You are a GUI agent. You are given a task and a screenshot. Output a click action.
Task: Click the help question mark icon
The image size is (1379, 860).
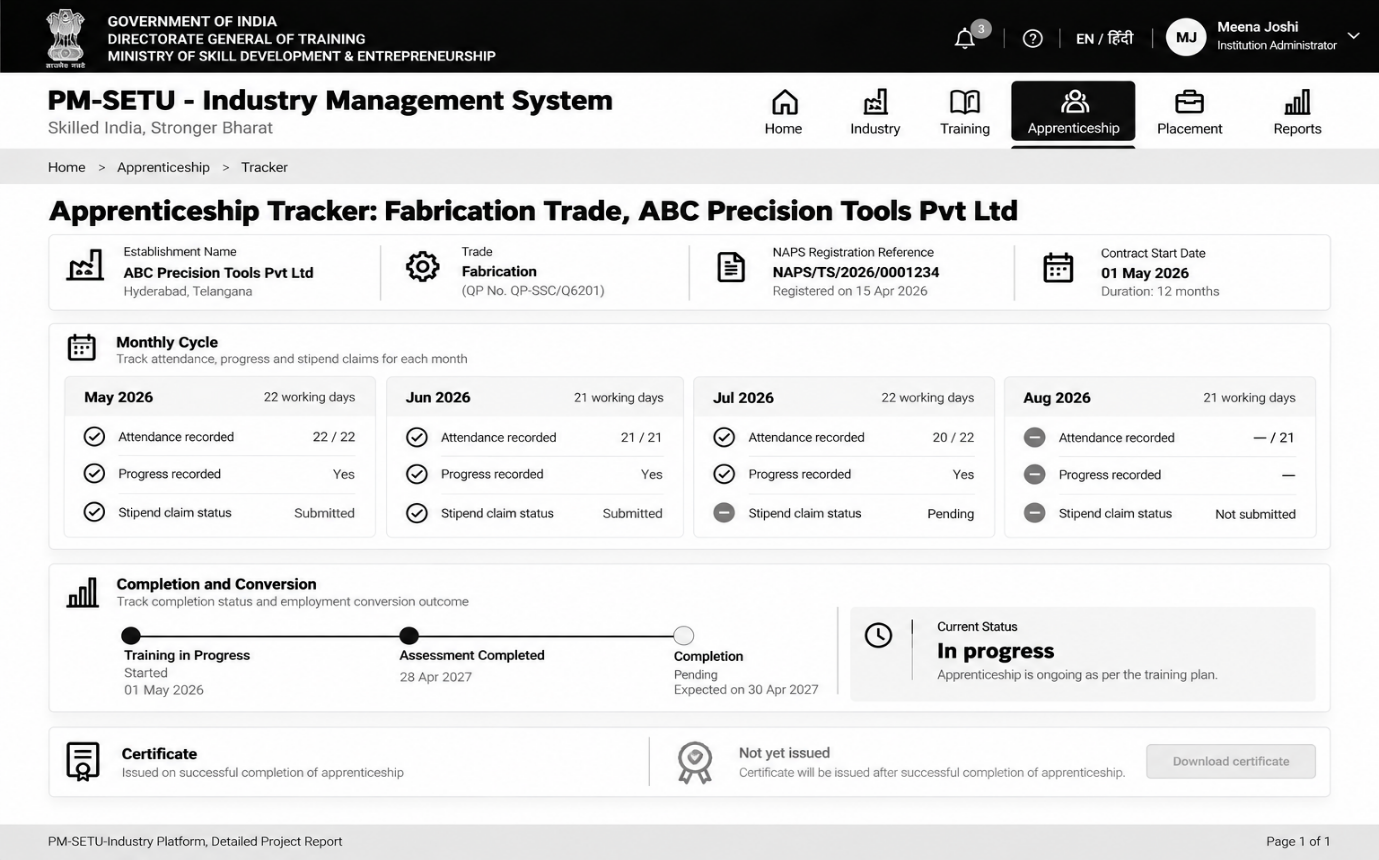coord(1033,39)
